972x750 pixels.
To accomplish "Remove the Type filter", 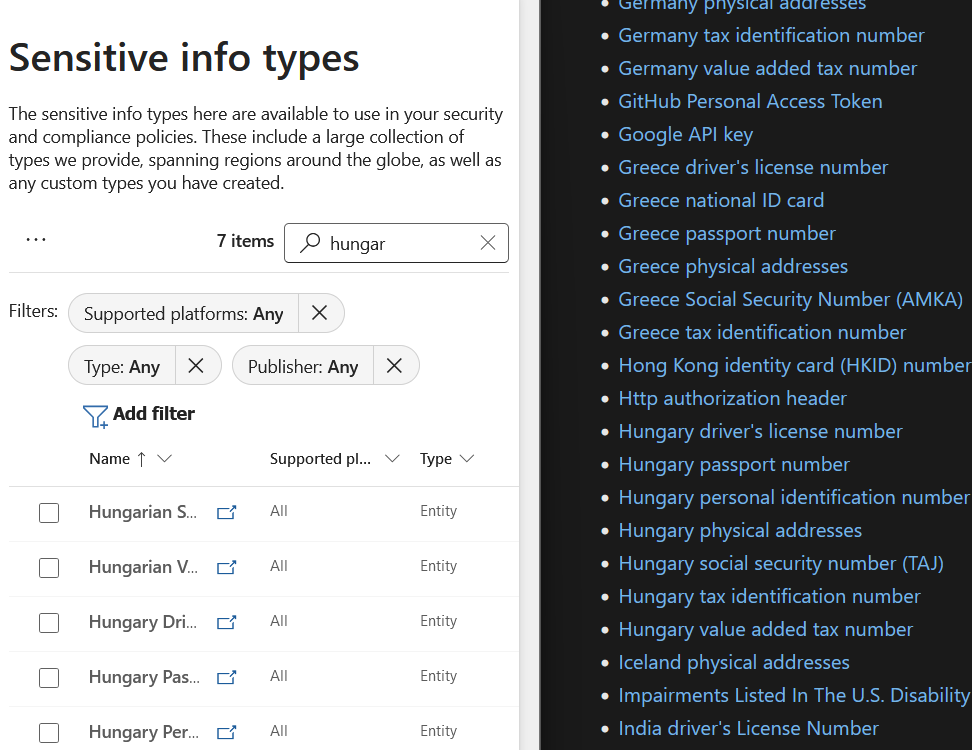I will point(196,366).
